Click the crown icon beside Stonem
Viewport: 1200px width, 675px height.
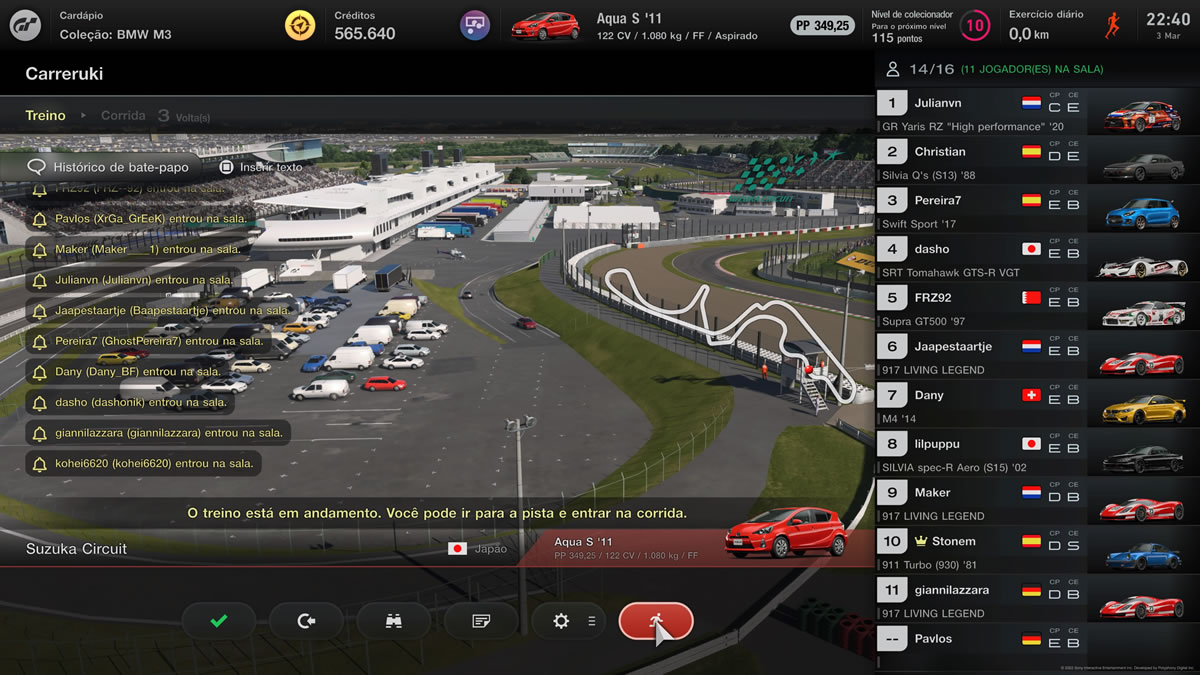point(920,541)
